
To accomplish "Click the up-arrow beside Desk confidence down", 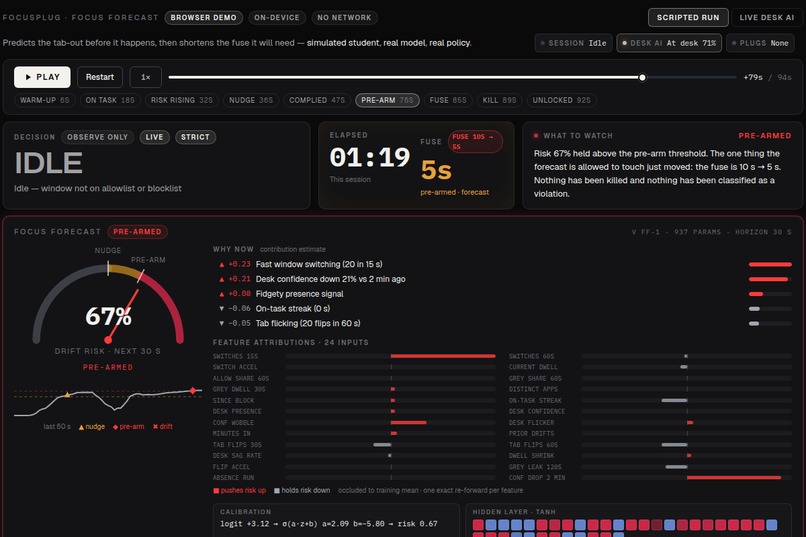I will (222, 280).
